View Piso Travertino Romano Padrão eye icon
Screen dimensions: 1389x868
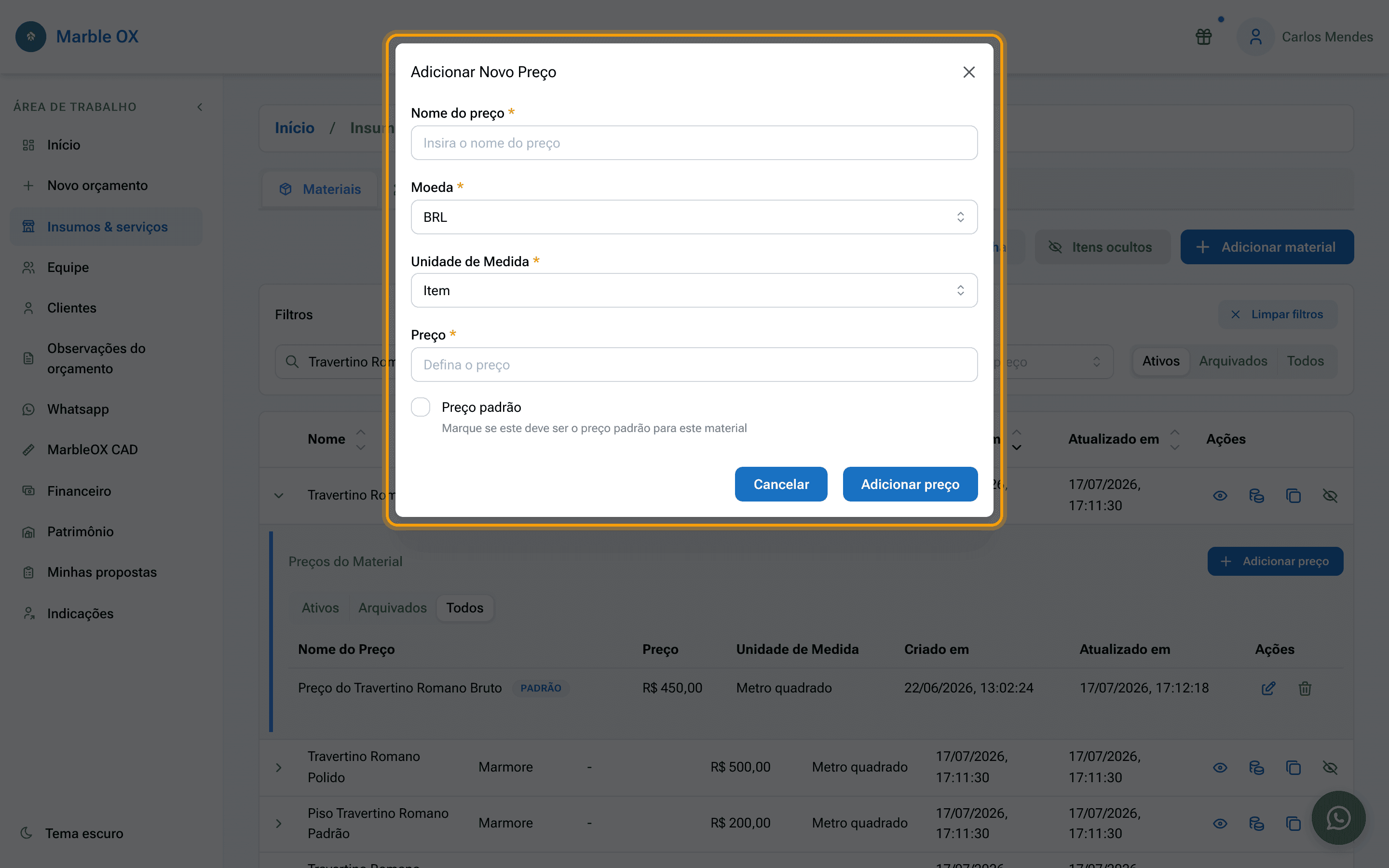[x=1220, y=823]
